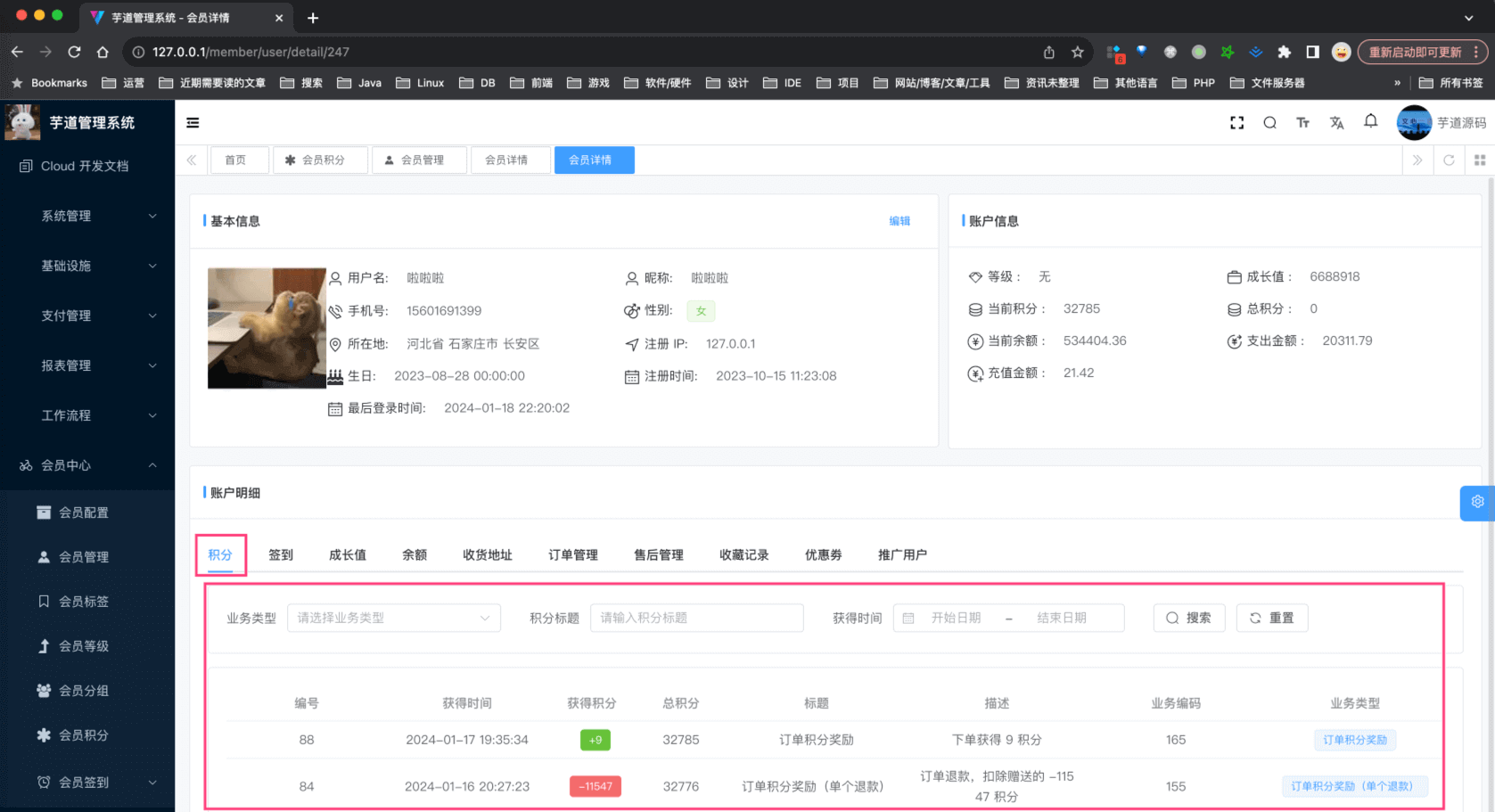Open fullscreen mode from the header icon
The width and height of the screenshot is (1495, 812).
pyautogui.click(x=1237, y=122)
